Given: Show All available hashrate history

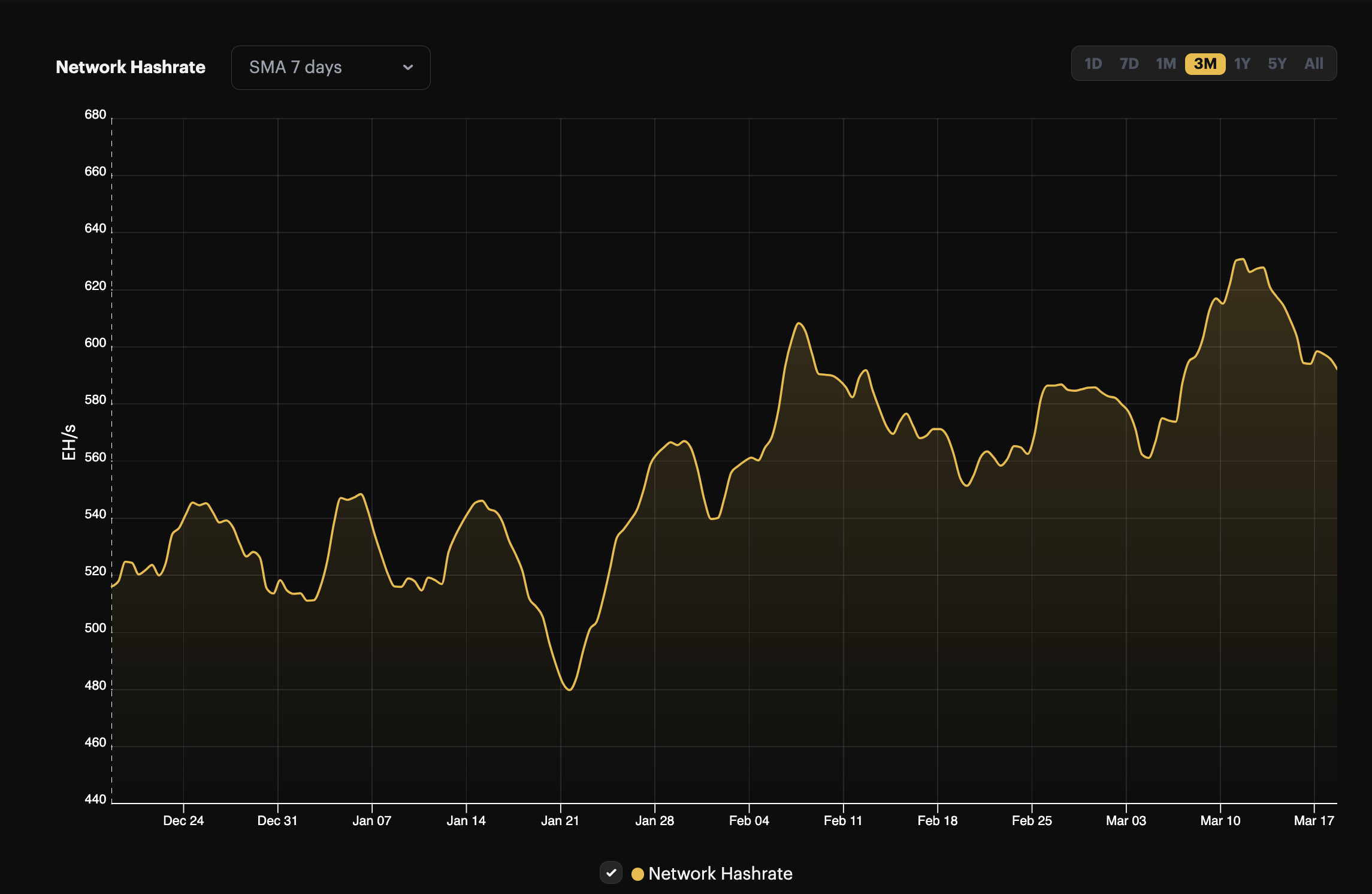Looking at the screenshot, I should point(1313,64).
